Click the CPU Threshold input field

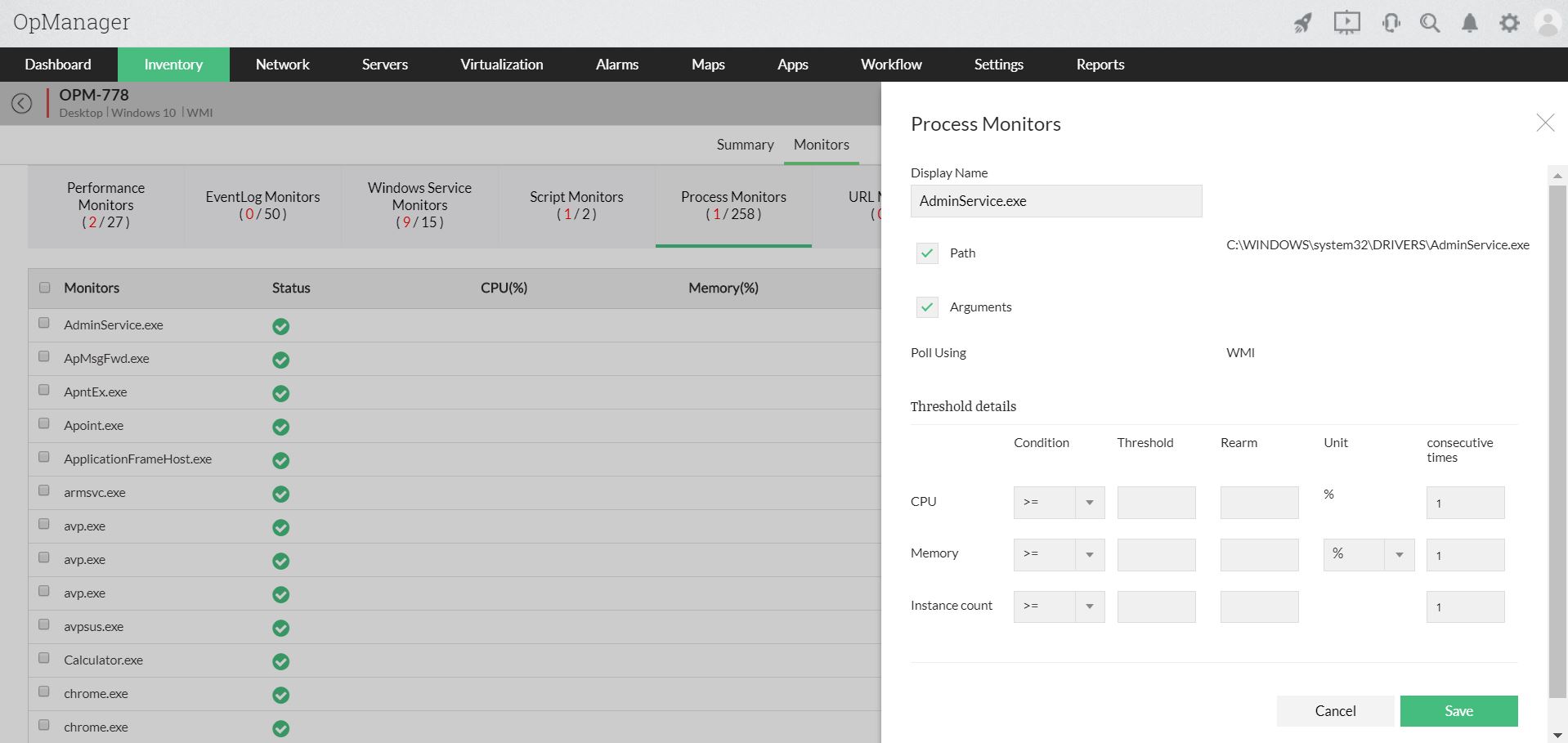click(1156, 503)
